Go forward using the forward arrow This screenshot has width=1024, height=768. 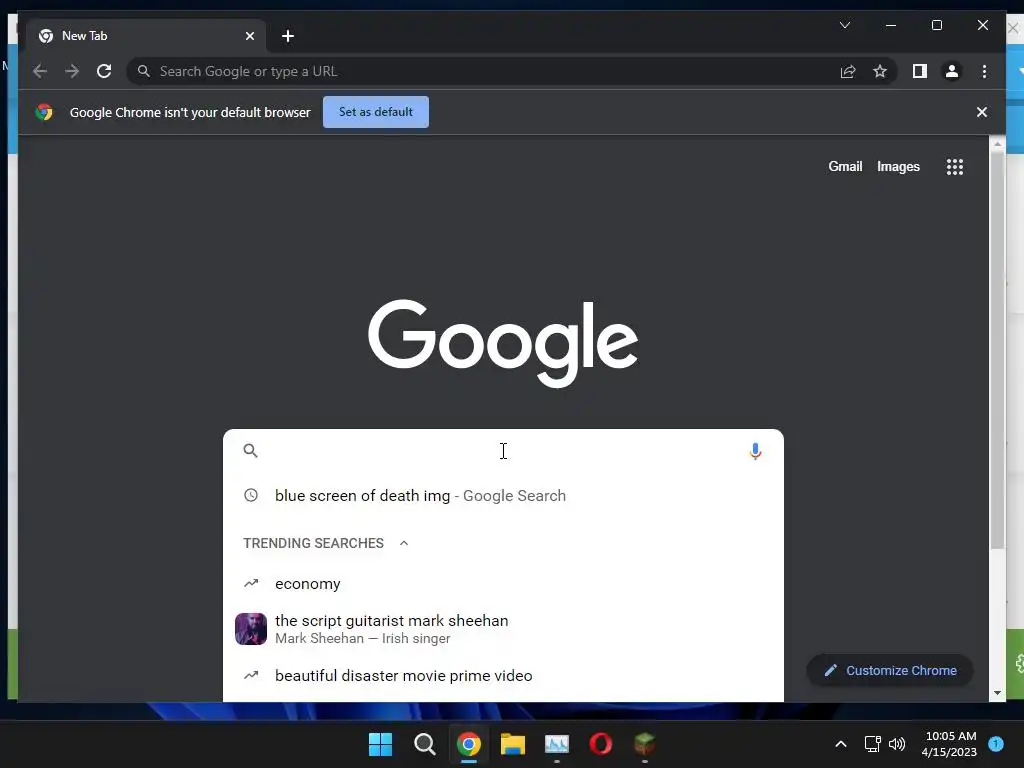tap(72, 71)
